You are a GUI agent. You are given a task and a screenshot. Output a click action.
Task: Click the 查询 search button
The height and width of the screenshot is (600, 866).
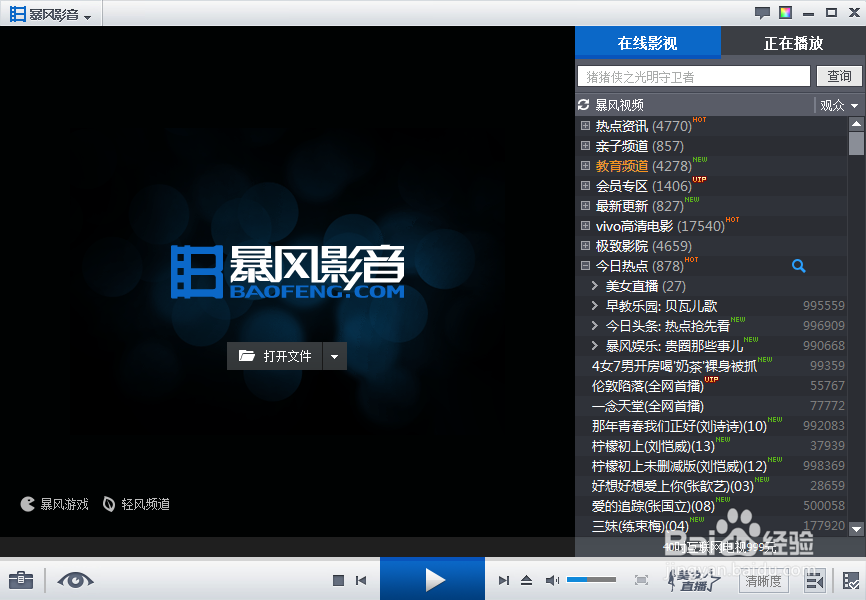(840, 75)
